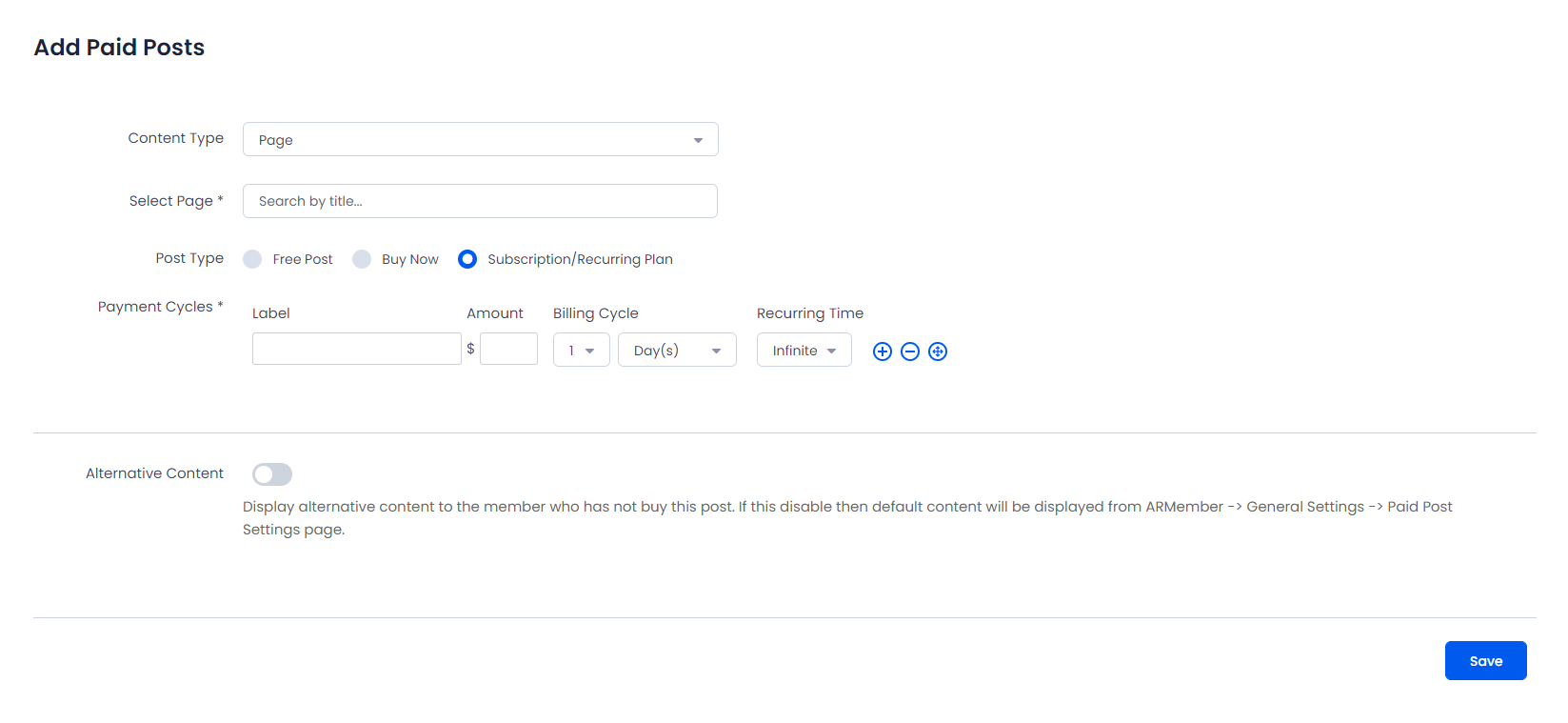Grab the payment cycle move handle icon
The width and height of the screenshot is (1568, 723).
(x=938, y=351)
